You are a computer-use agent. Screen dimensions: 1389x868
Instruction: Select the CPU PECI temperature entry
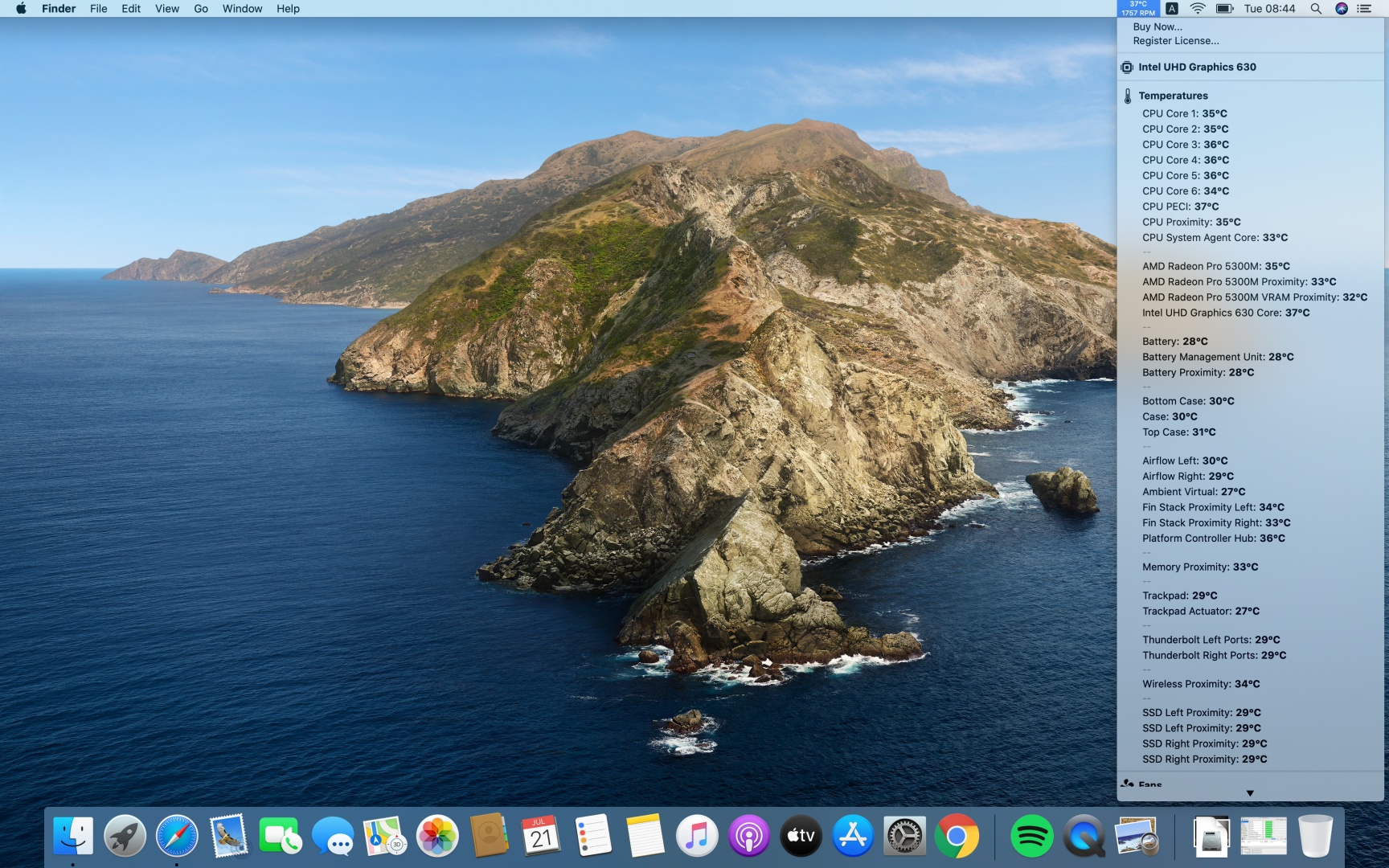coord(1180,207)
